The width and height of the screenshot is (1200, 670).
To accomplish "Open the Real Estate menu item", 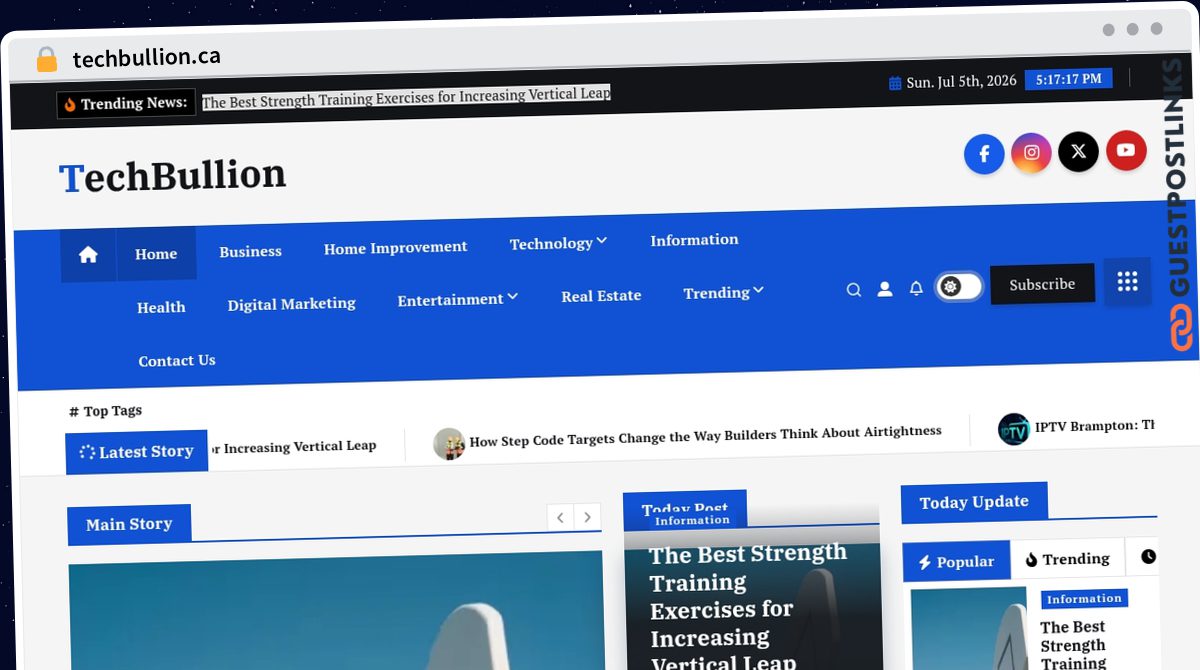I will (601, 296).
